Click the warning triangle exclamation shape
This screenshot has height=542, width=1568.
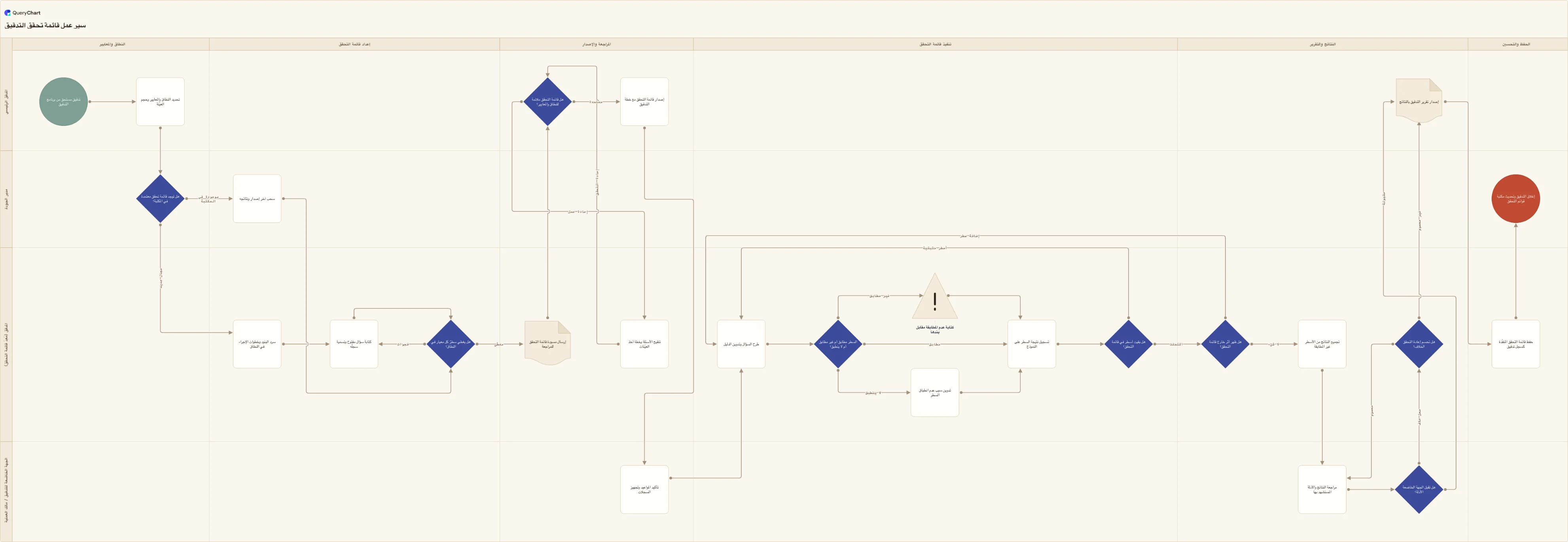coord(935,297)
